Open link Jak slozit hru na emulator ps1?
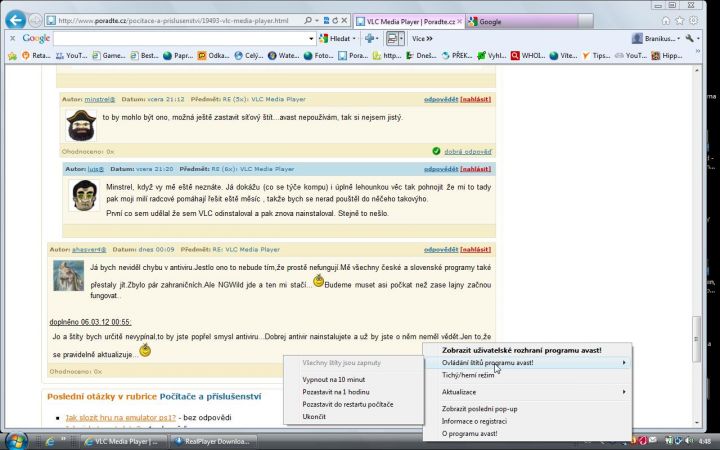 coord(120,417)
